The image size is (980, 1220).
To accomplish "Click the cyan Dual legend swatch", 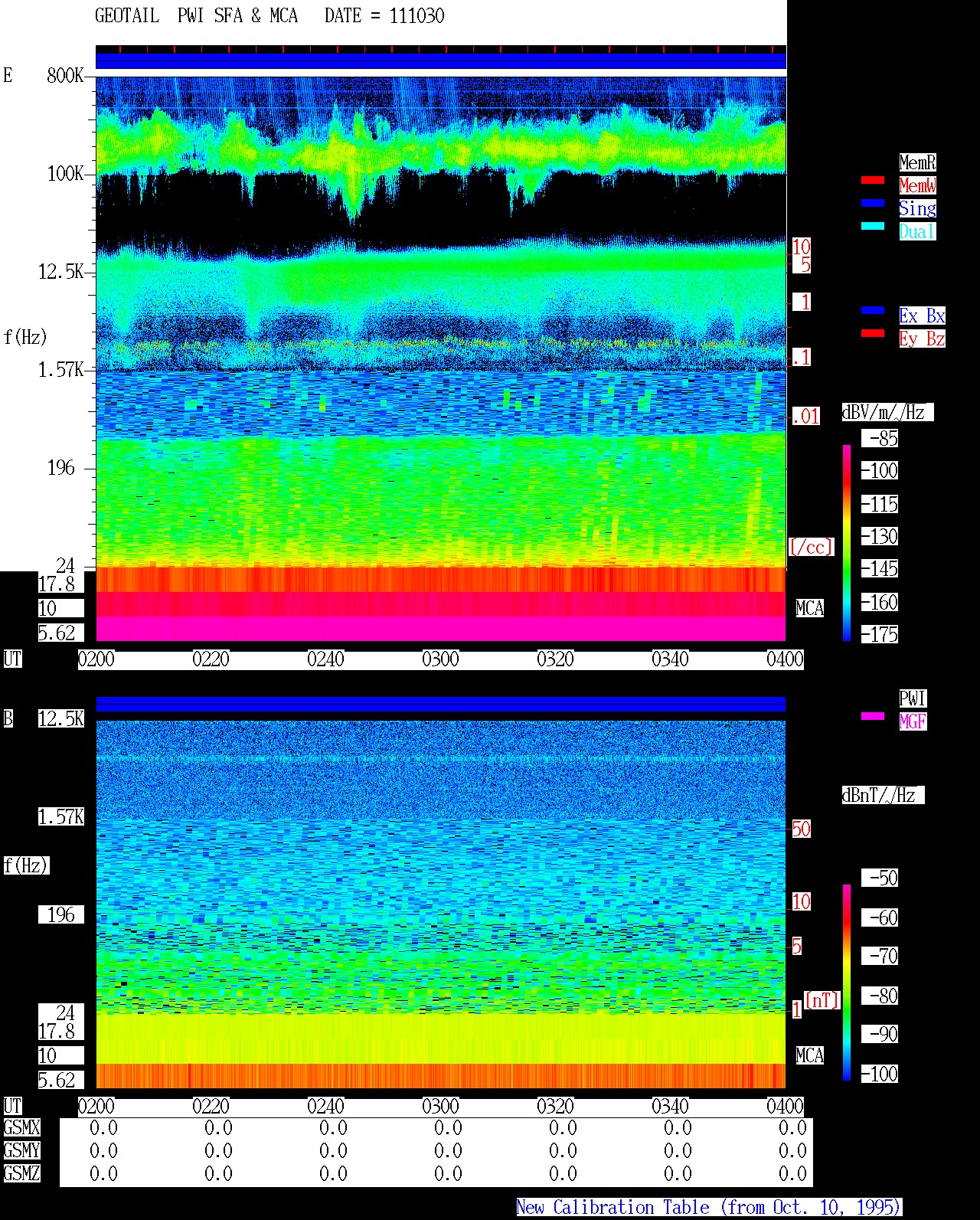I will (x=872, y=226).
